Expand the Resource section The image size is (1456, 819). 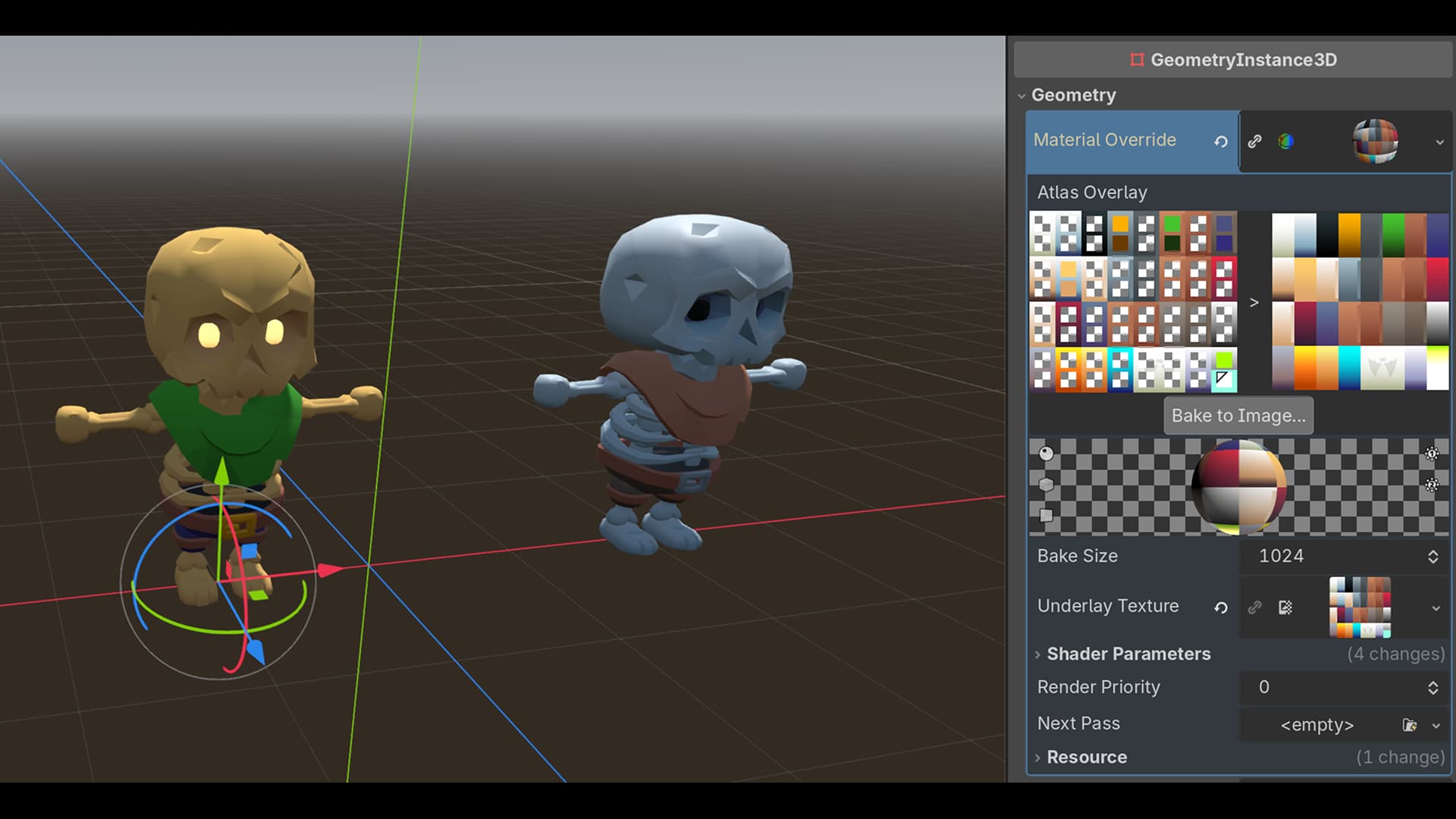pyautogui.click(x=1087, y=757)
